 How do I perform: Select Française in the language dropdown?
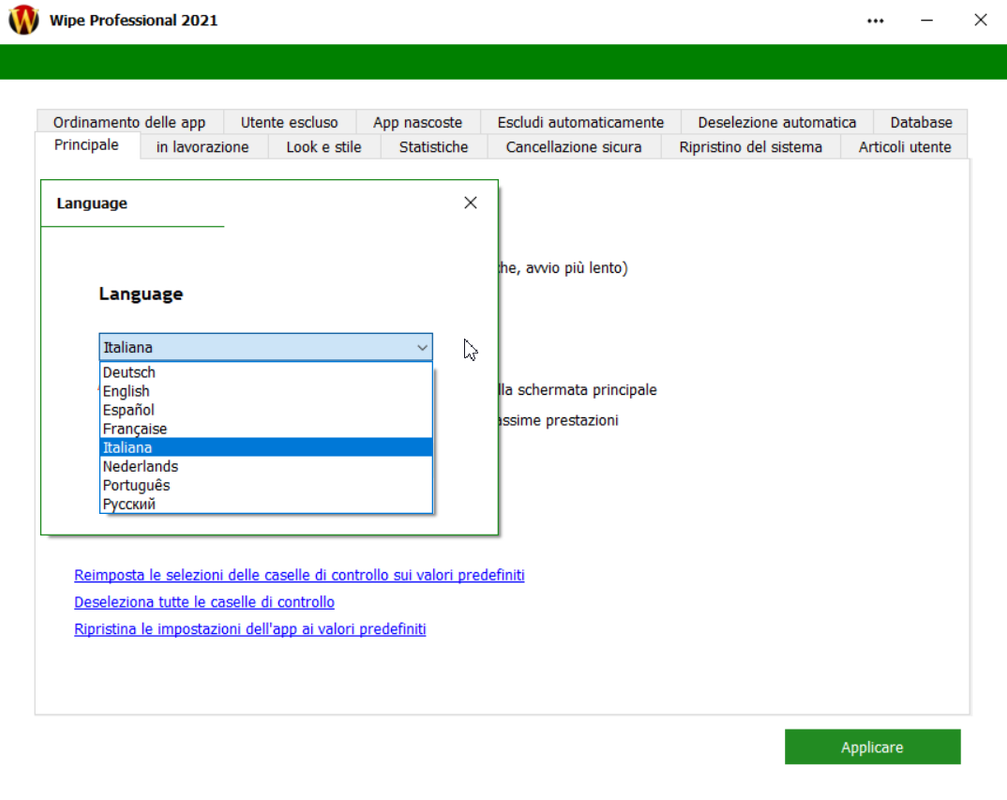(x=266, y=429)
